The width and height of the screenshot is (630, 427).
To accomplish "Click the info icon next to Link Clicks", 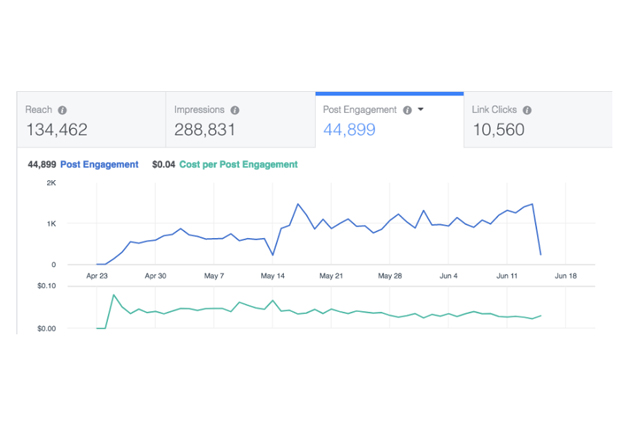I will click(x=527, y=110).
